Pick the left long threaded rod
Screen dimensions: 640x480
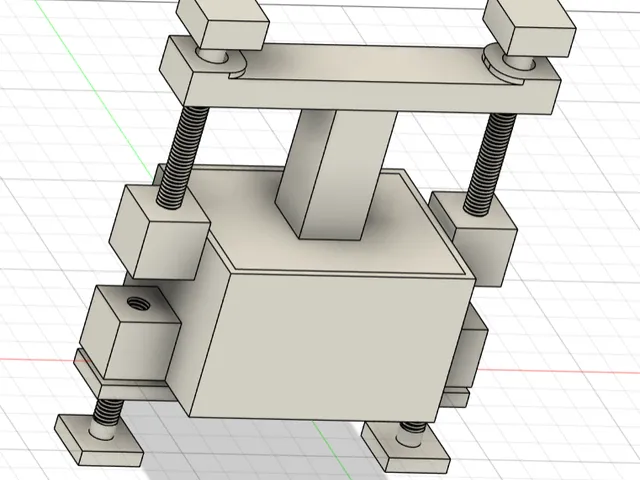tap(184, 157)
